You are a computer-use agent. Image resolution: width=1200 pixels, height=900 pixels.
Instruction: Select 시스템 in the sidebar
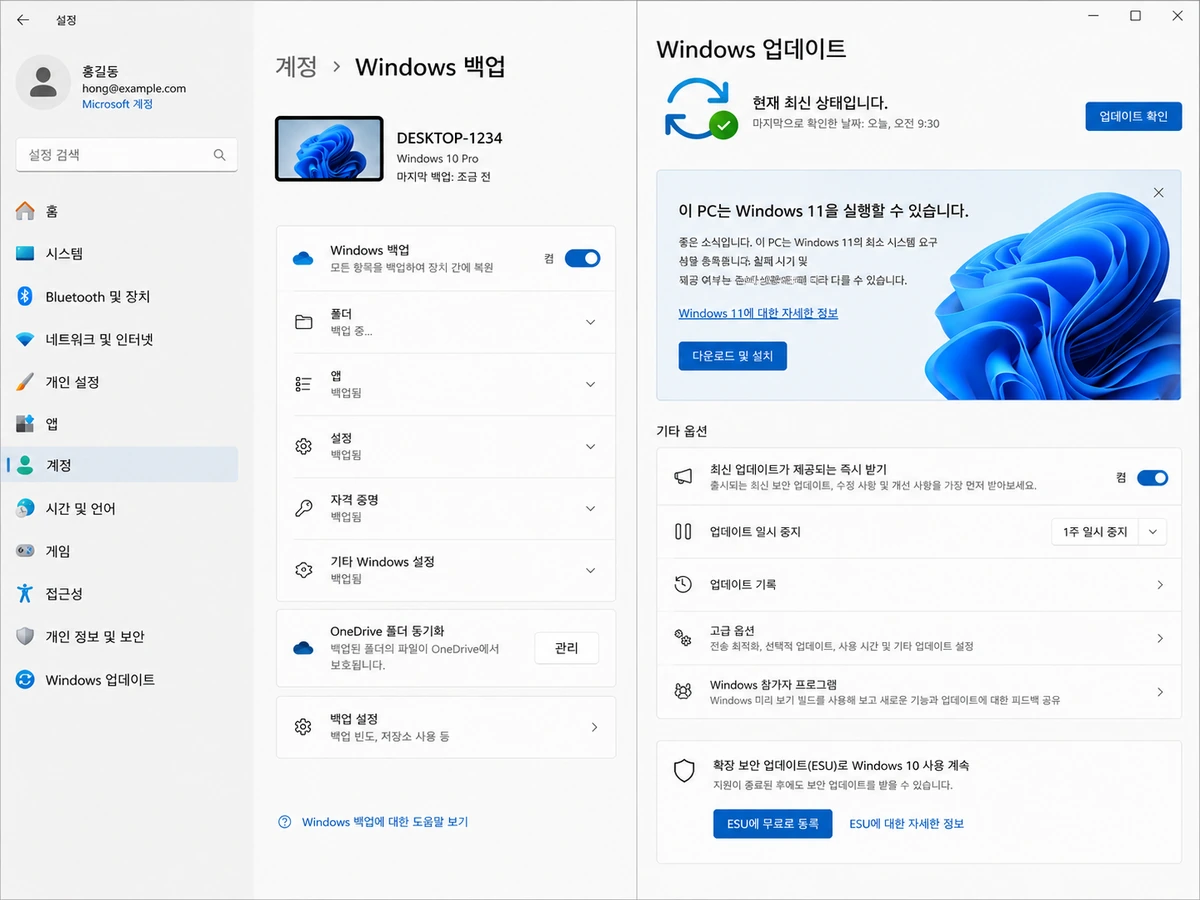coord(120,254)
